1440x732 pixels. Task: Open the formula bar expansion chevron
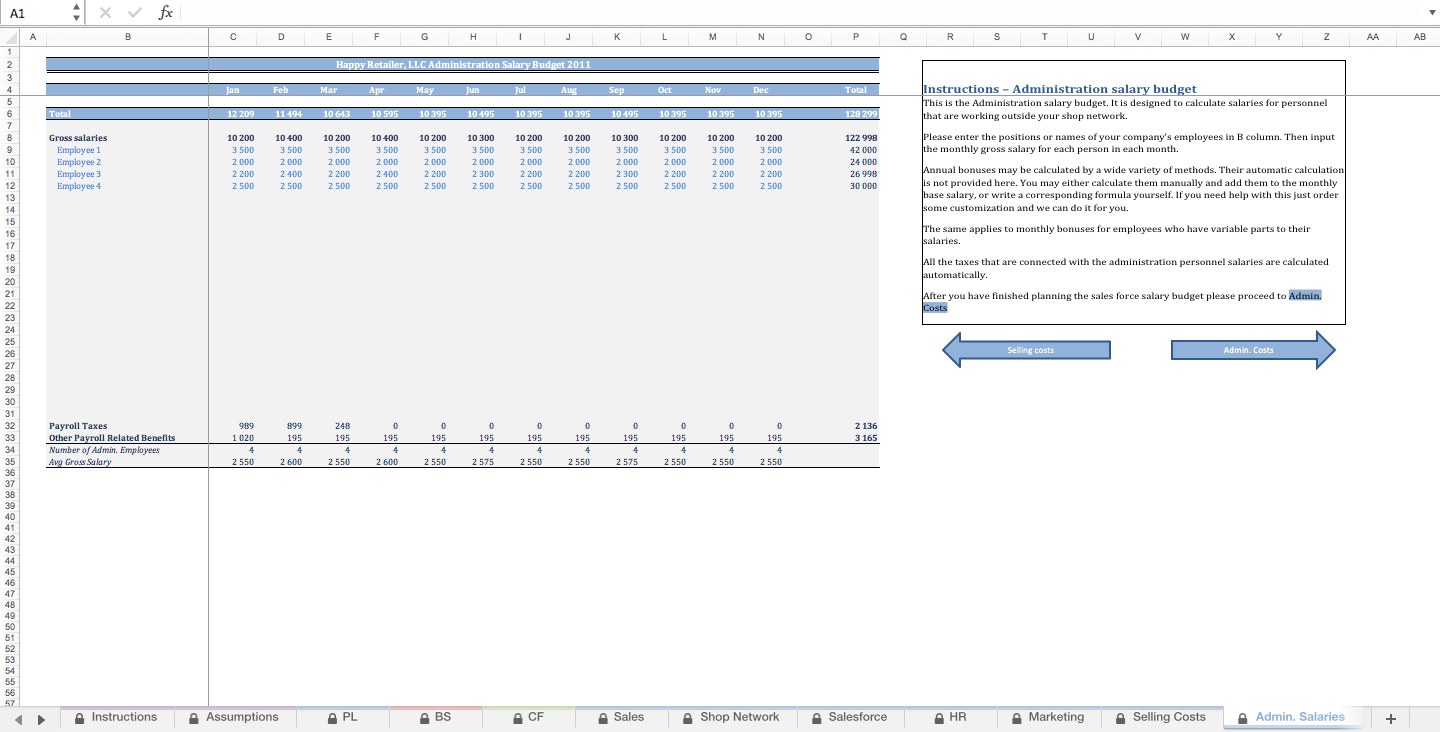point(1432,12)
